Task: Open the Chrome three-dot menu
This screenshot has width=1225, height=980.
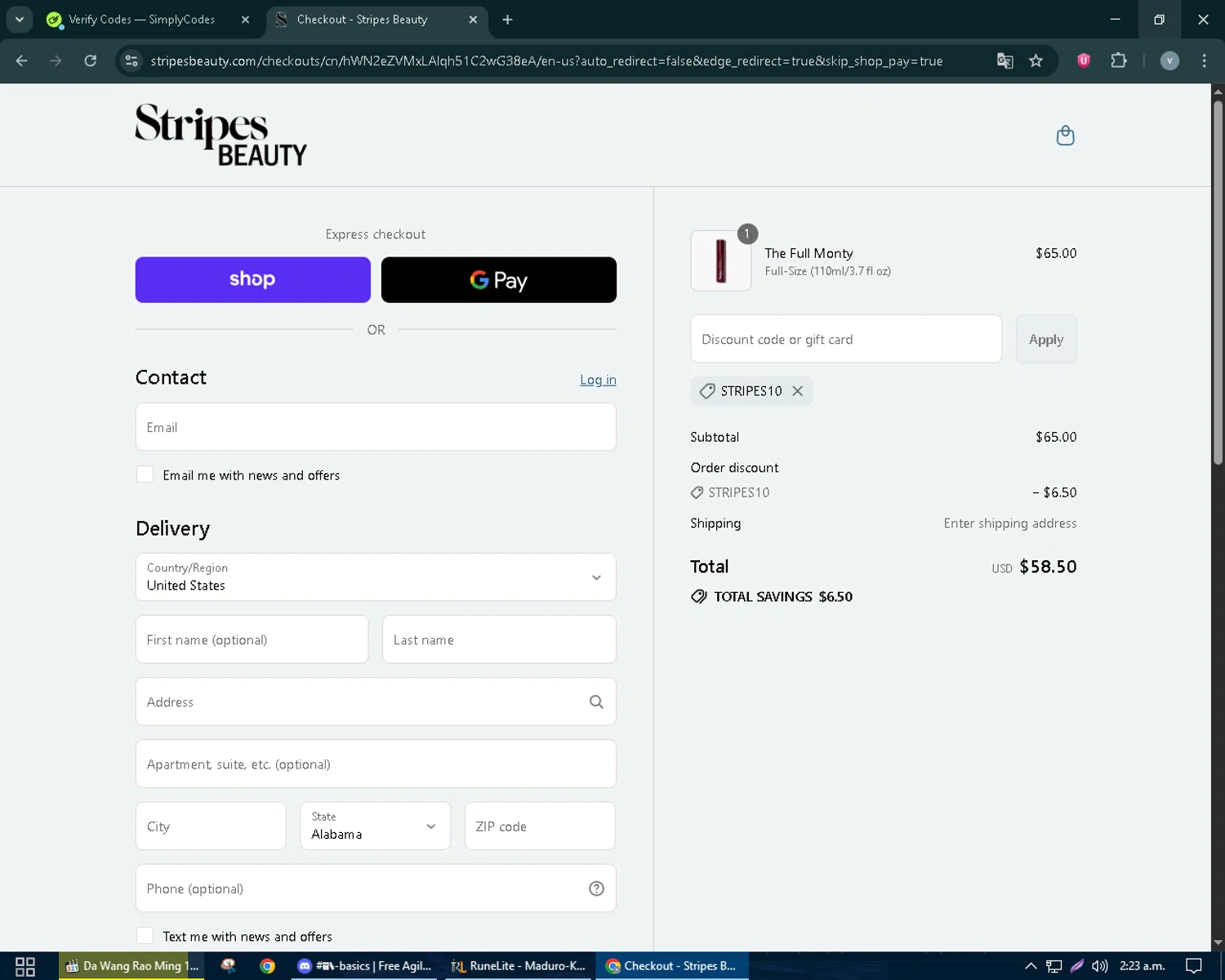Action: pos(1204,60)
